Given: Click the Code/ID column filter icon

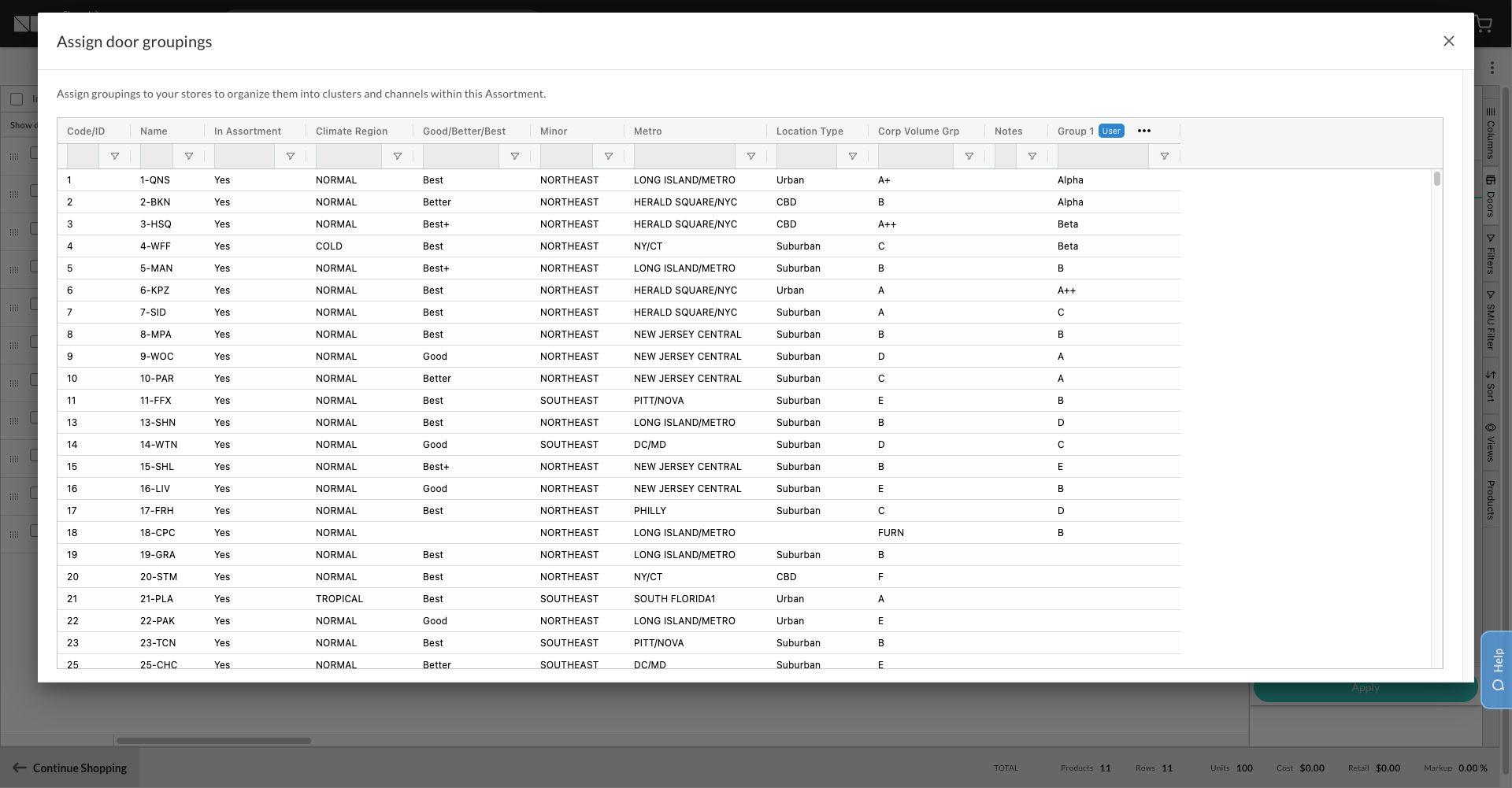Looking at the screenshot, I should point(115,157).
